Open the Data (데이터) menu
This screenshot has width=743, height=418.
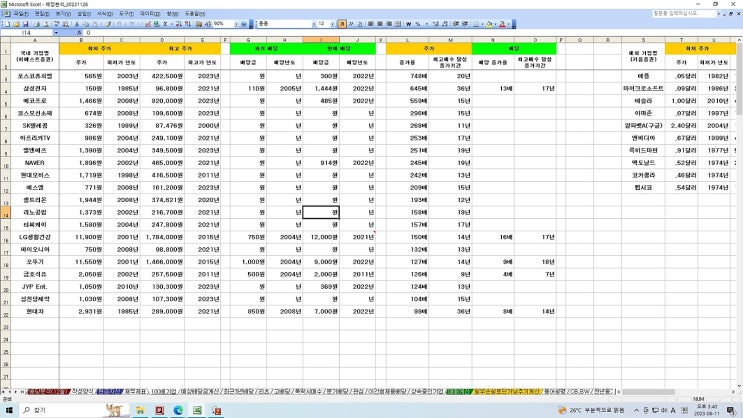[150, 14]
